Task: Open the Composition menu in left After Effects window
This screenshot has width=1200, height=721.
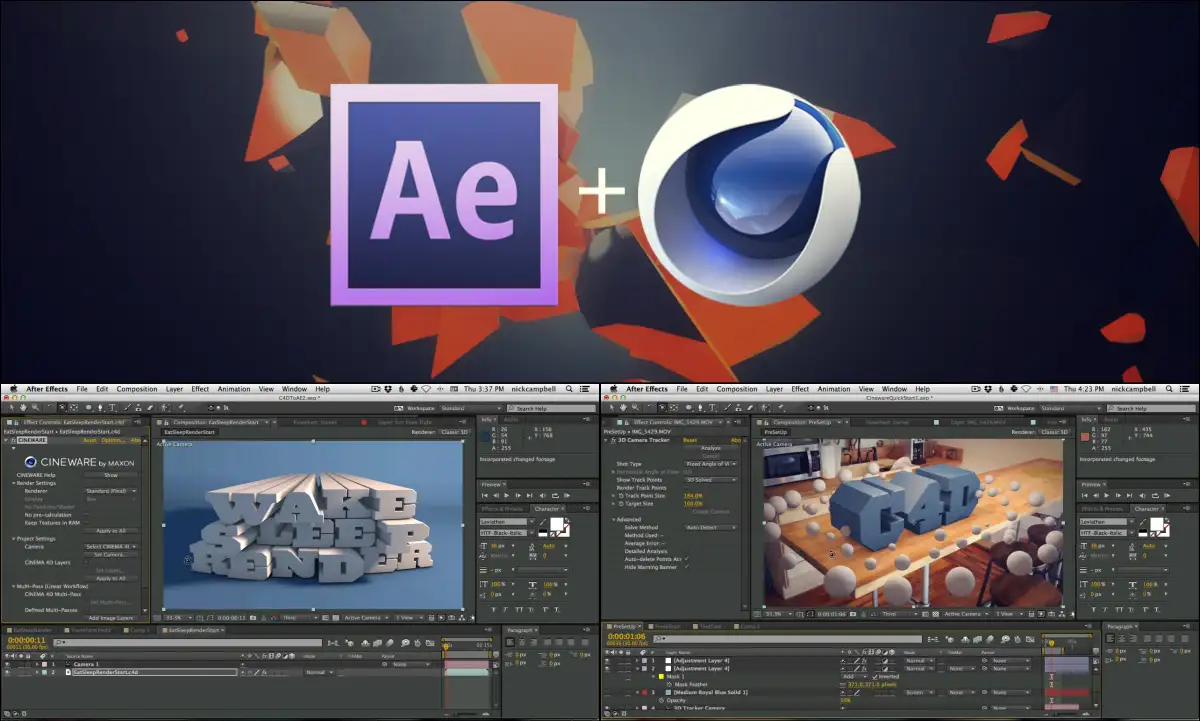Action: pyautogui.click(x=137, y=389)
